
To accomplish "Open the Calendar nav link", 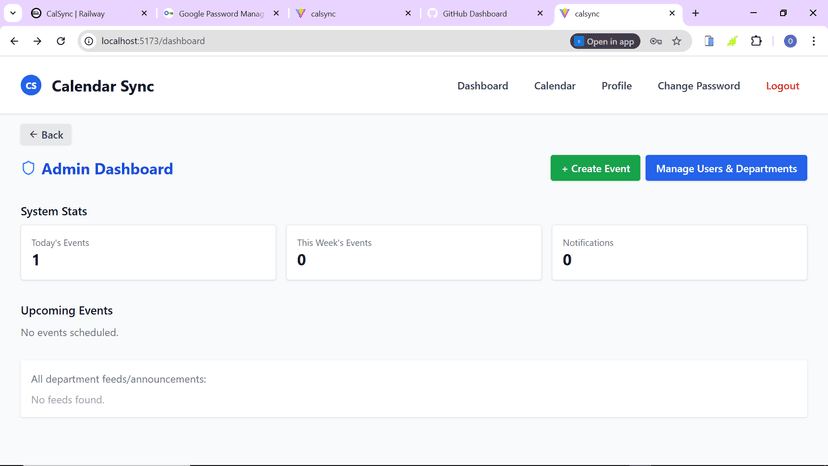I will [554, 86].
